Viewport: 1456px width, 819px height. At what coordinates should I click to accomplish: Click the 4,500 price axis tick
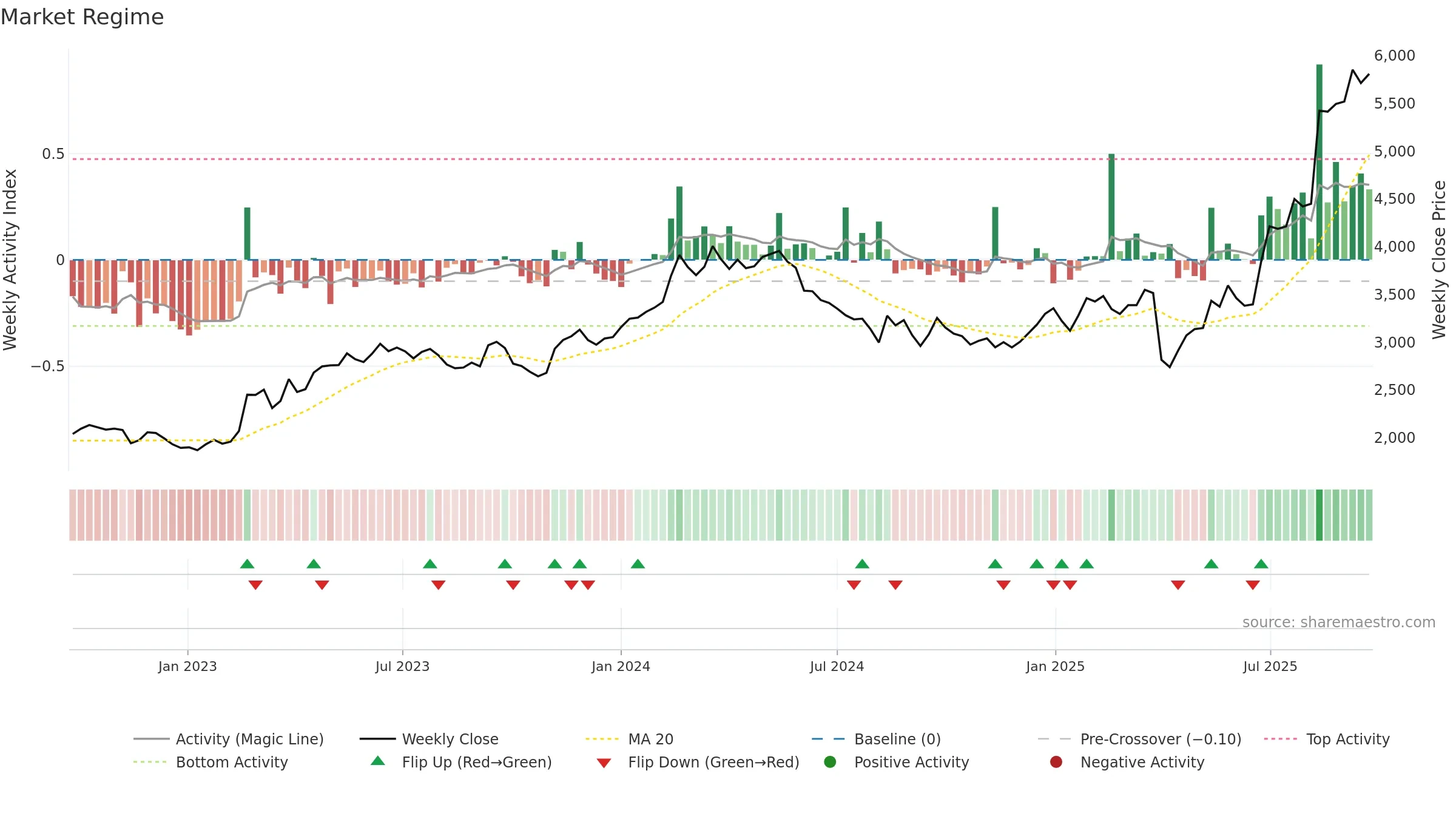pos(1394,199)
